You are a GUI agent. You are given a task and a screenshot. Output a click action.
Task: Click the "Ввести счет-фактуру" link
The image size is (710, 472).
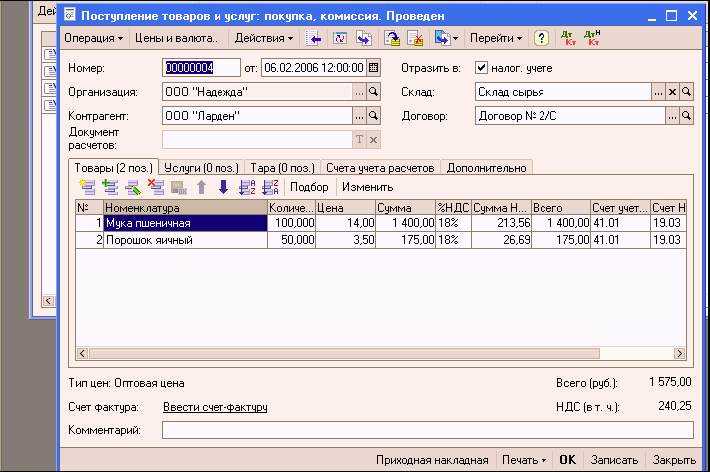pyautogui.click(x=215, y=407)
